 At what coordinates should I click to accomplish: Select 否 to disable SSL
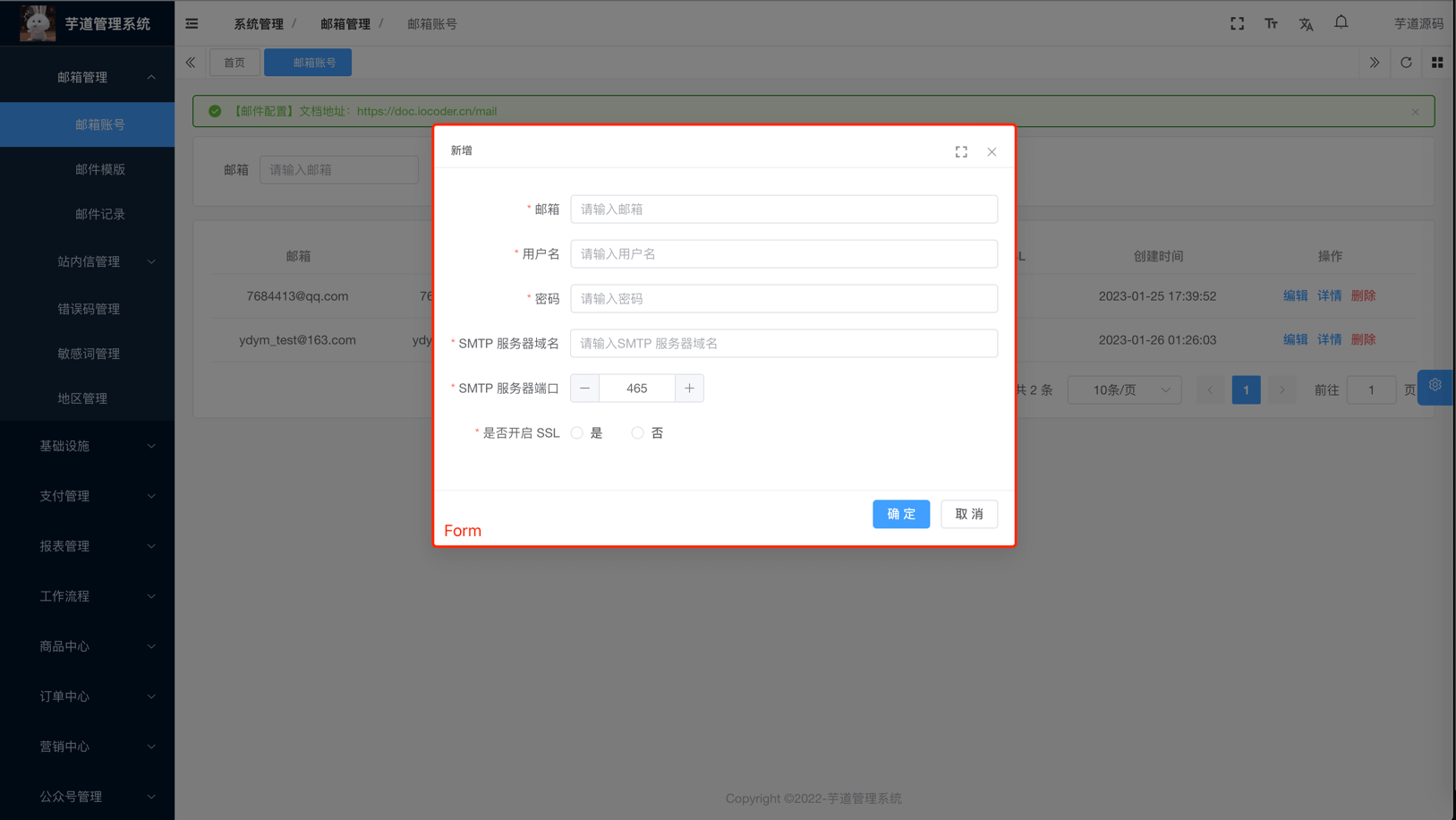[637, 432]
